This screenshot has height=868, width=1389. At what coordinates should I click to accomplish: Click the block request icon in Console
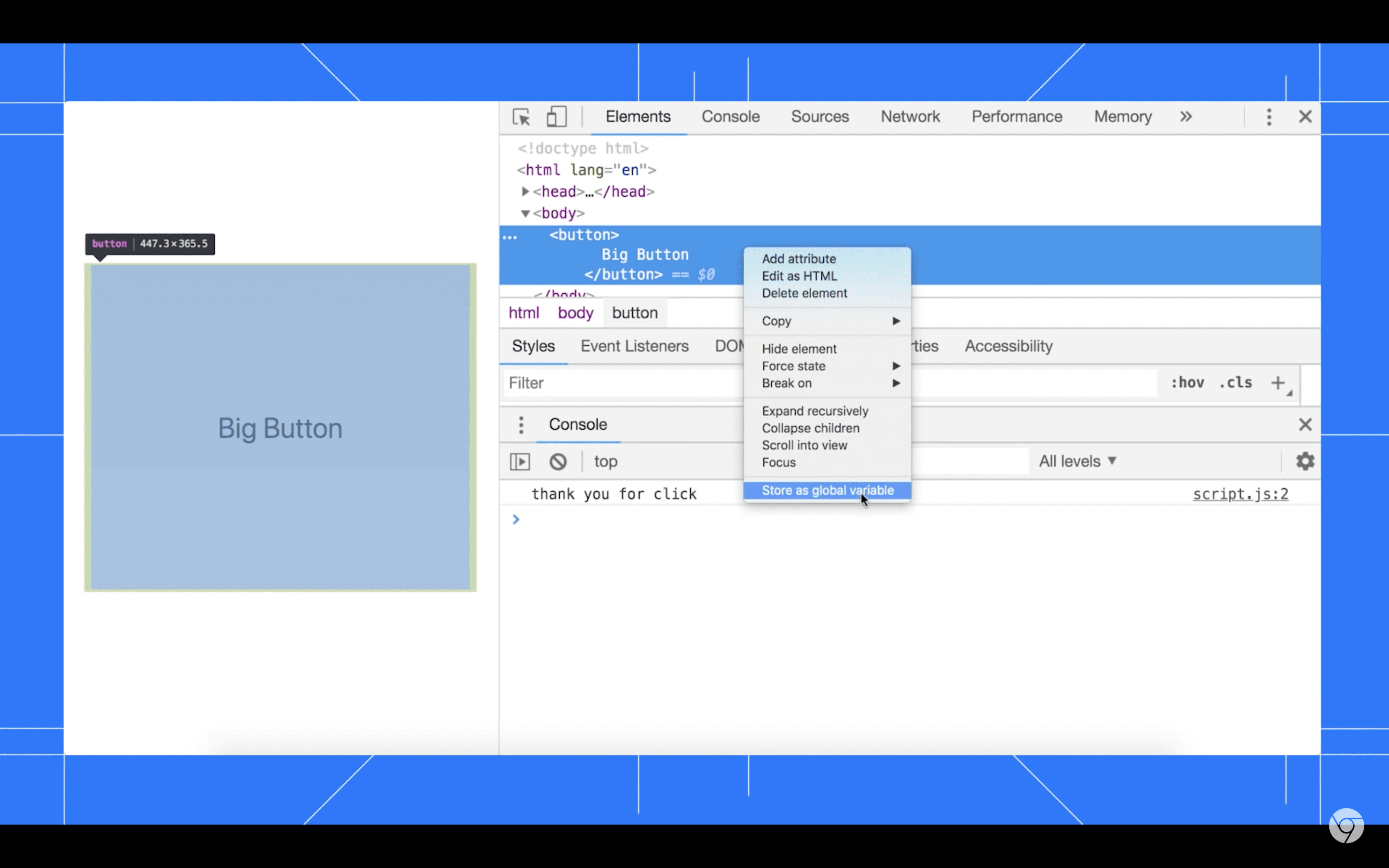(558, 461)
